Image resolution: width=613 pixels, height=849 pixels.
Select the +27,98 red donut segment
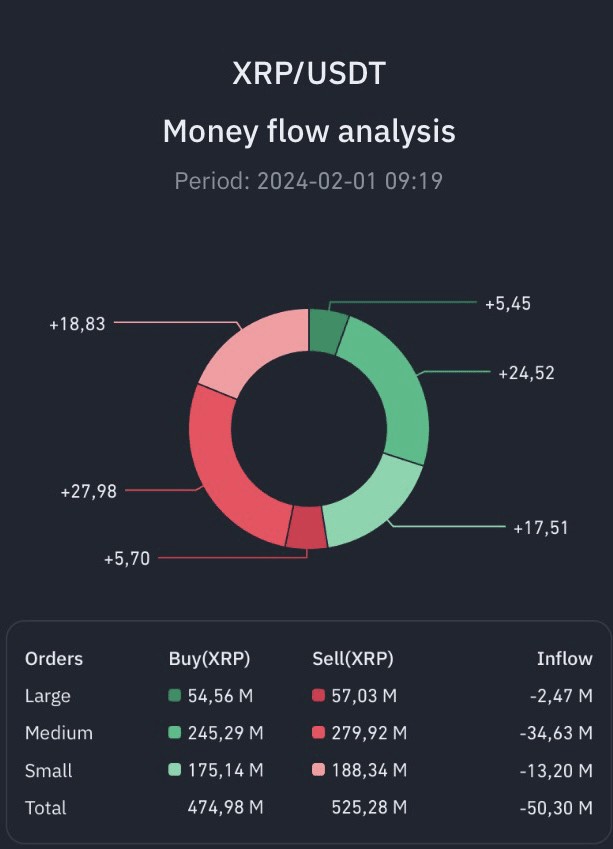coord(218,462)
